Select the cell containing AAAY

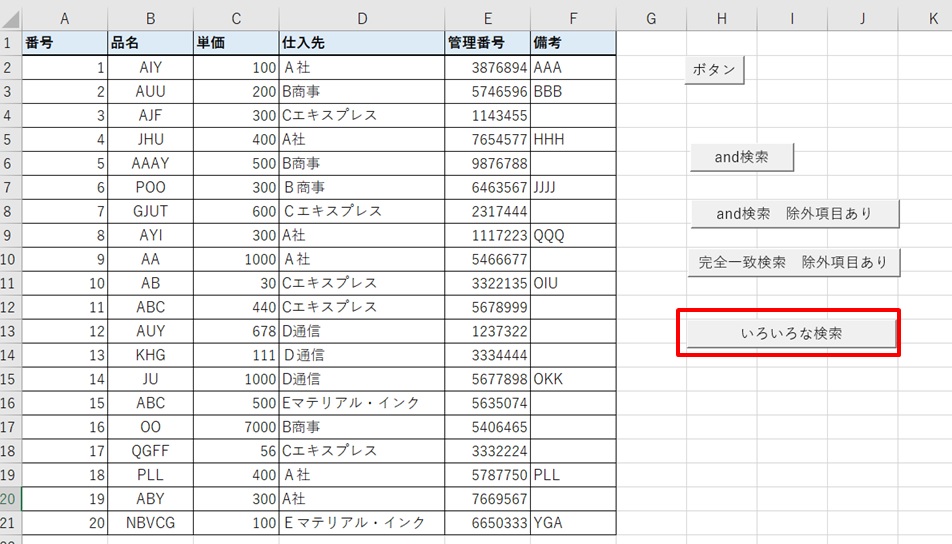pyautogui.click(x=151, y=163)
